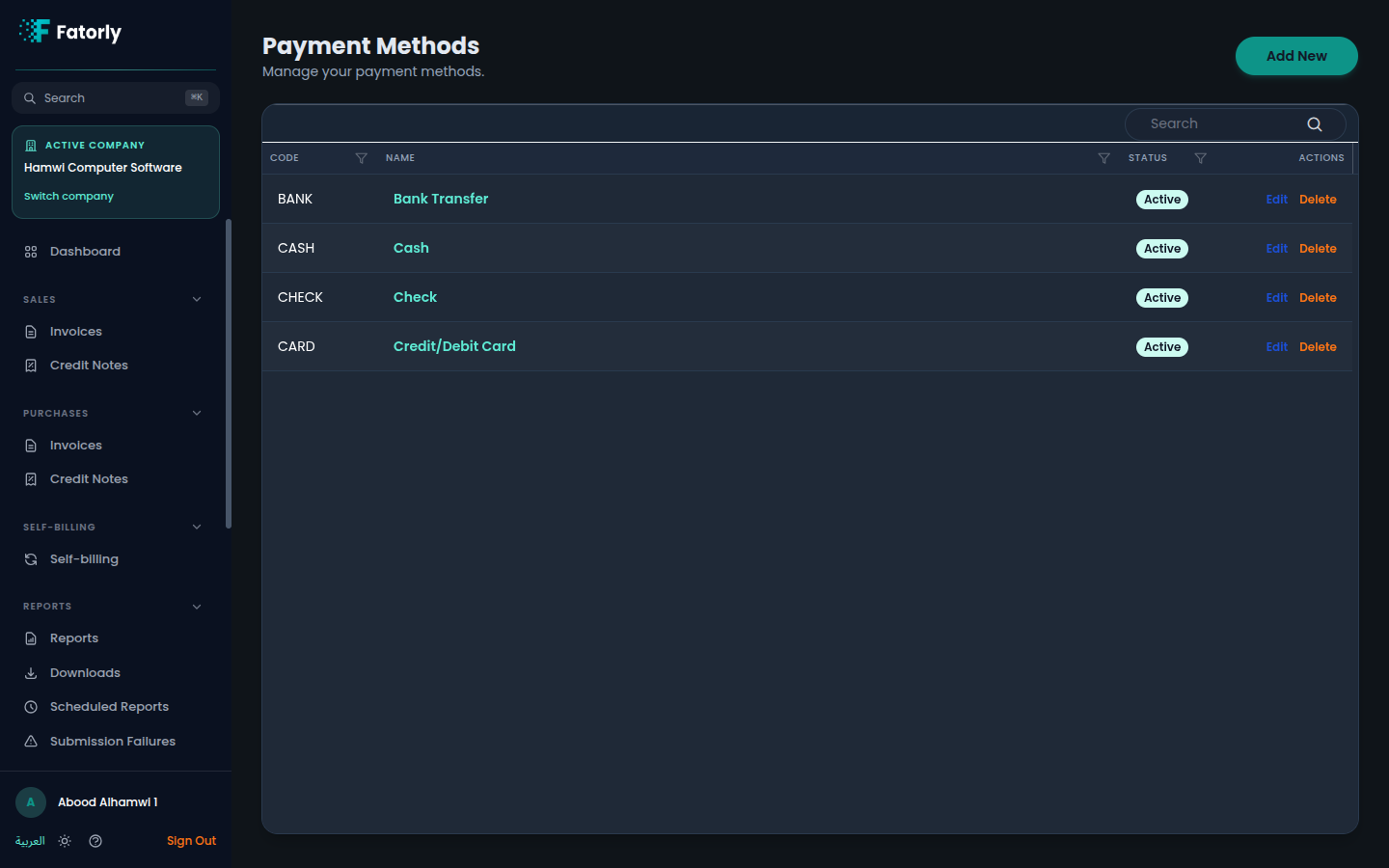Open help via question mark icon
The width and height of the screenshot is (1389, 868).
(x=95, y=841)
